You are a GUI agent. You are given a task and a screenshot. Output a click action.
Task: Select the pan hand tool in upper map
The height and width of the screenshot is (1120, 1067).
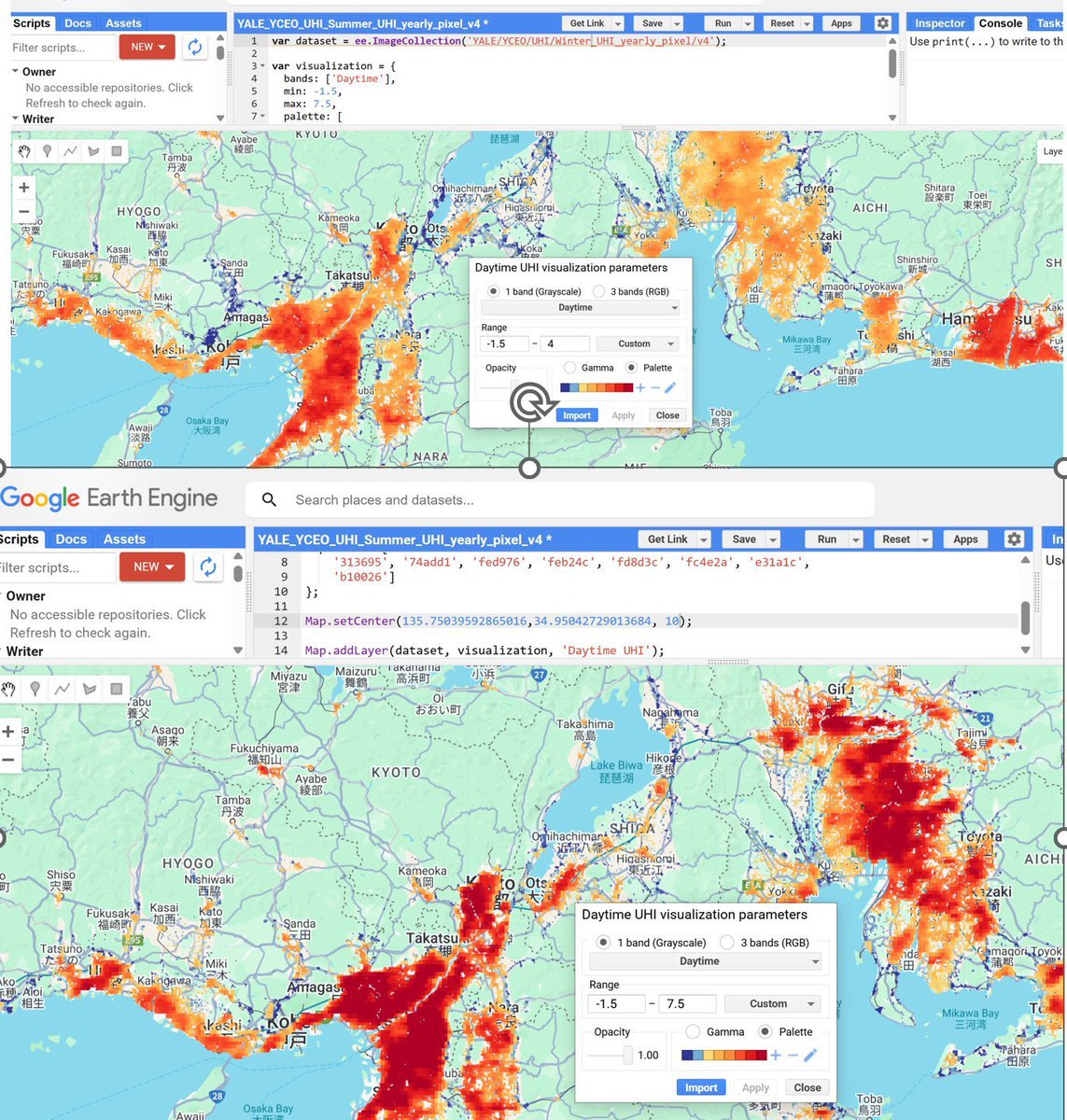24,151
